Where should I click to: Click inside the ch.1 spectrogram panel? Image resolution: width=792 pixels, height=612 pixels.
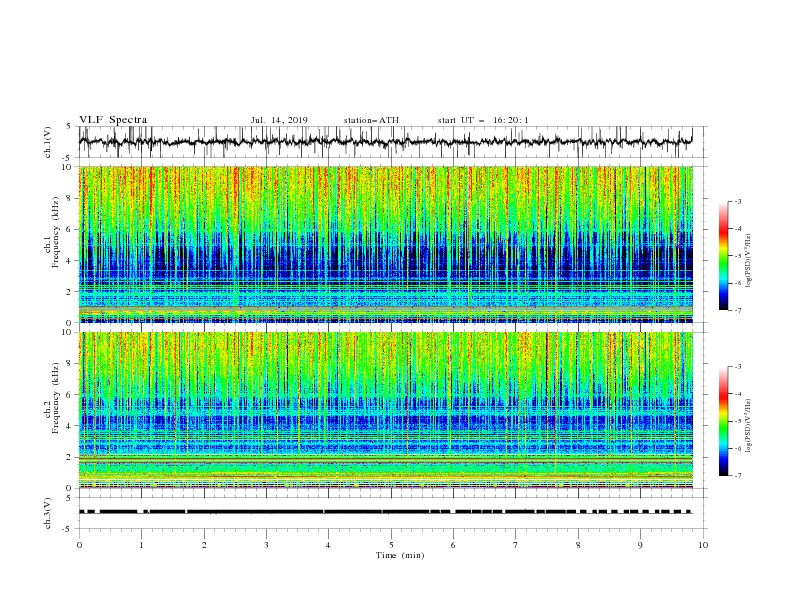[x=385, y=244]
